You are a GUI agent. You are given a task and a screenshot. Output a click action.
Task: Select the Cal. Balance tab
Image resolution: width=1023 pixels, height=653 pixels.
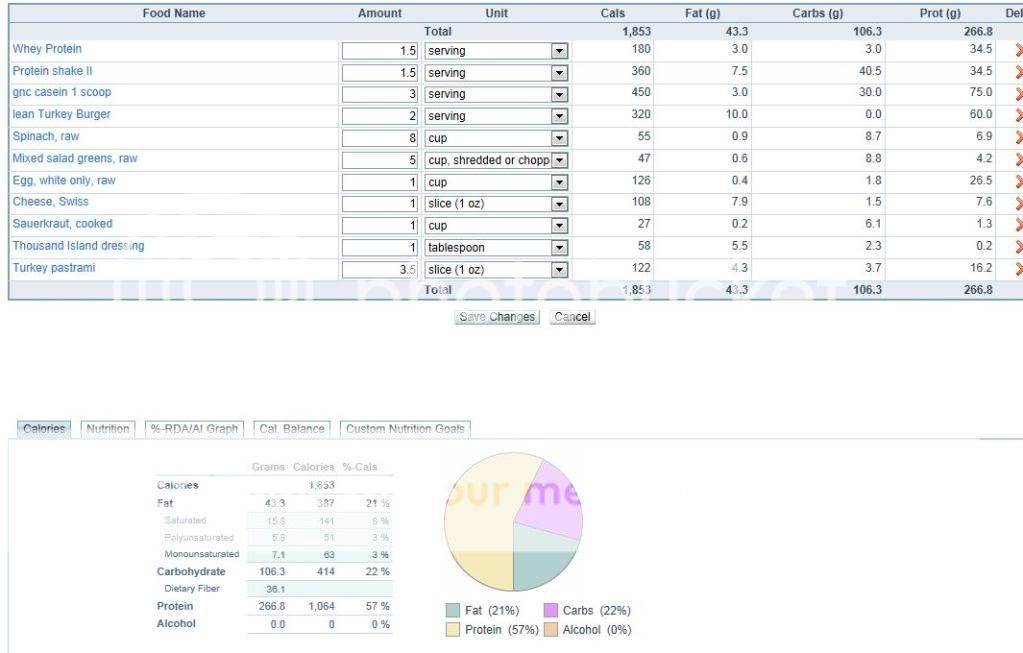tap(292, 429)
